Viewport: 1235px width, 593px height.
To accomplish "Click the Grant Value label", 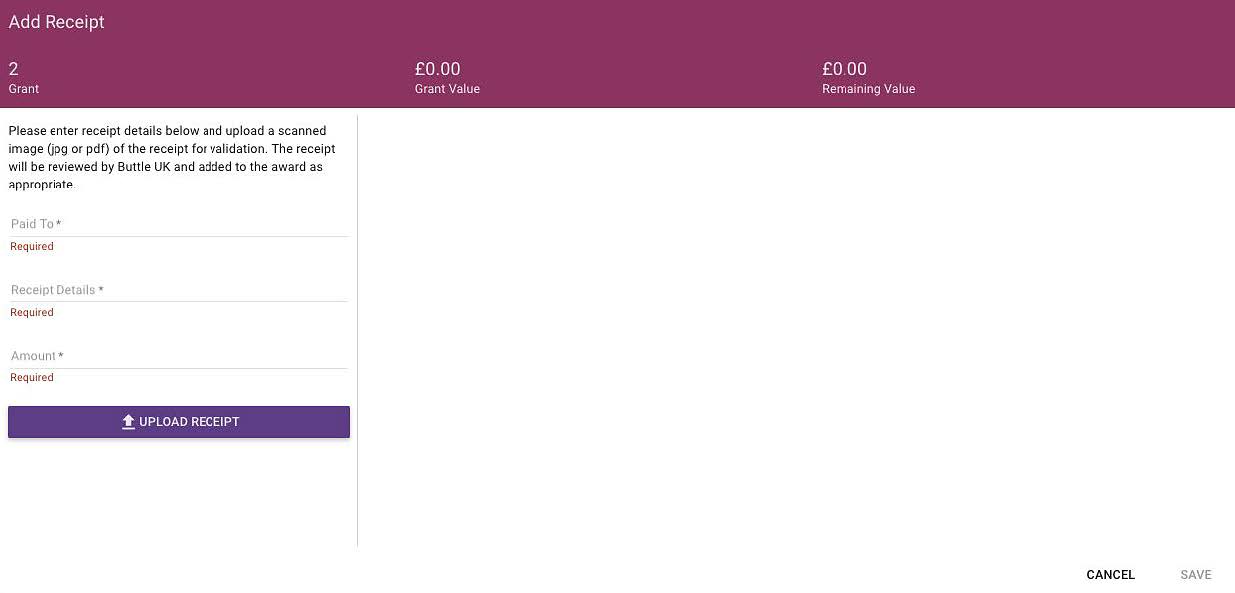I will click(447, 89).
